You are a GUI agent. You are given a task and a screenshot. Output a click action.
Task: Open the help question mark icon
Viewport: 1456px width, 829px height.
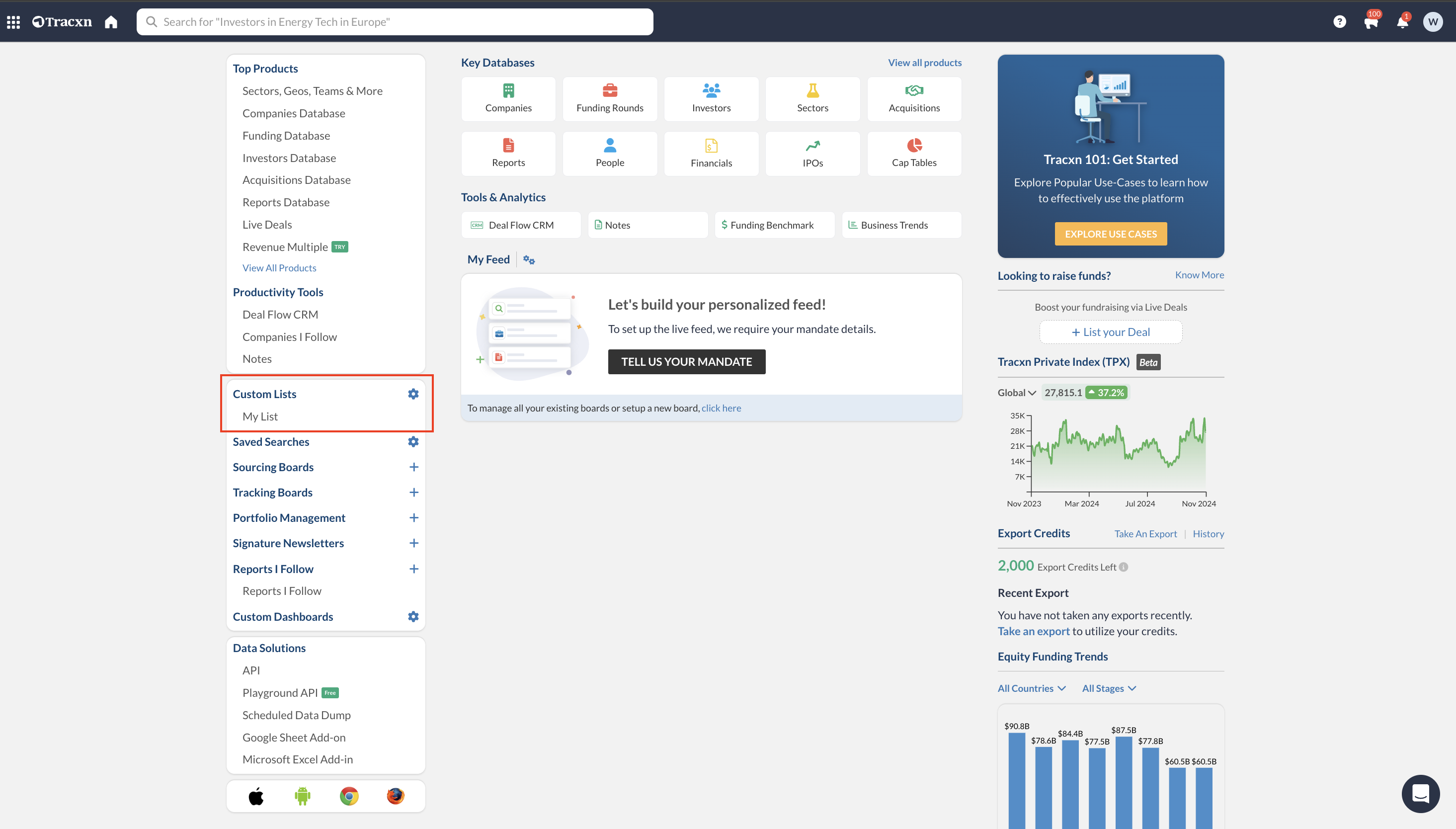coord(1339,22)
